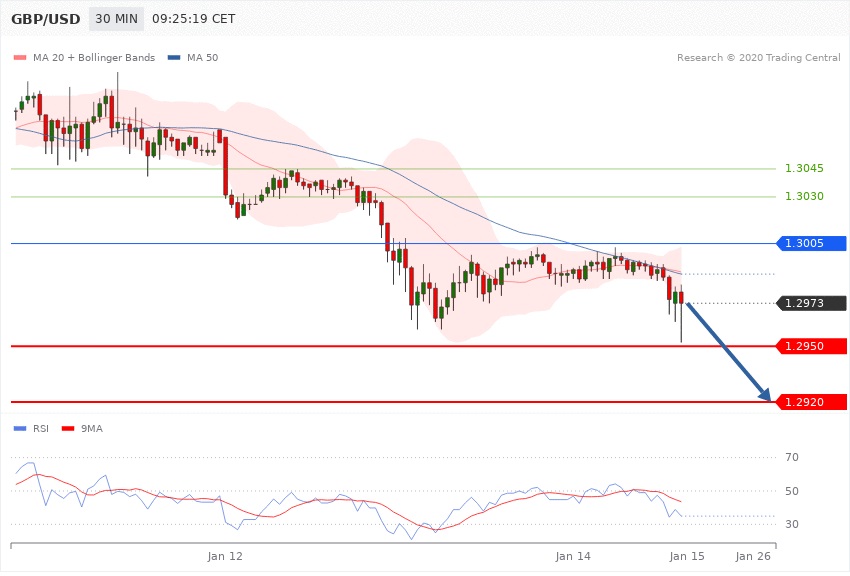Viewport: 850px width, 576px height.
Task: Click the 1.3030 resistance level label
Action: 804,197
